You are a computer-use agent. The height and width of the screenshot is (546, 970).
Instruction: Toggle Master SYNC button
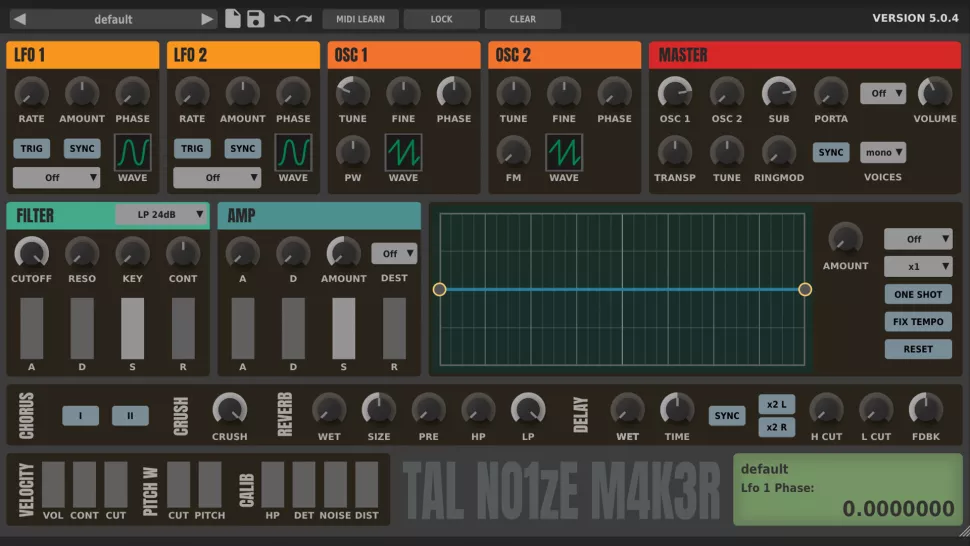tap(831, 152)
